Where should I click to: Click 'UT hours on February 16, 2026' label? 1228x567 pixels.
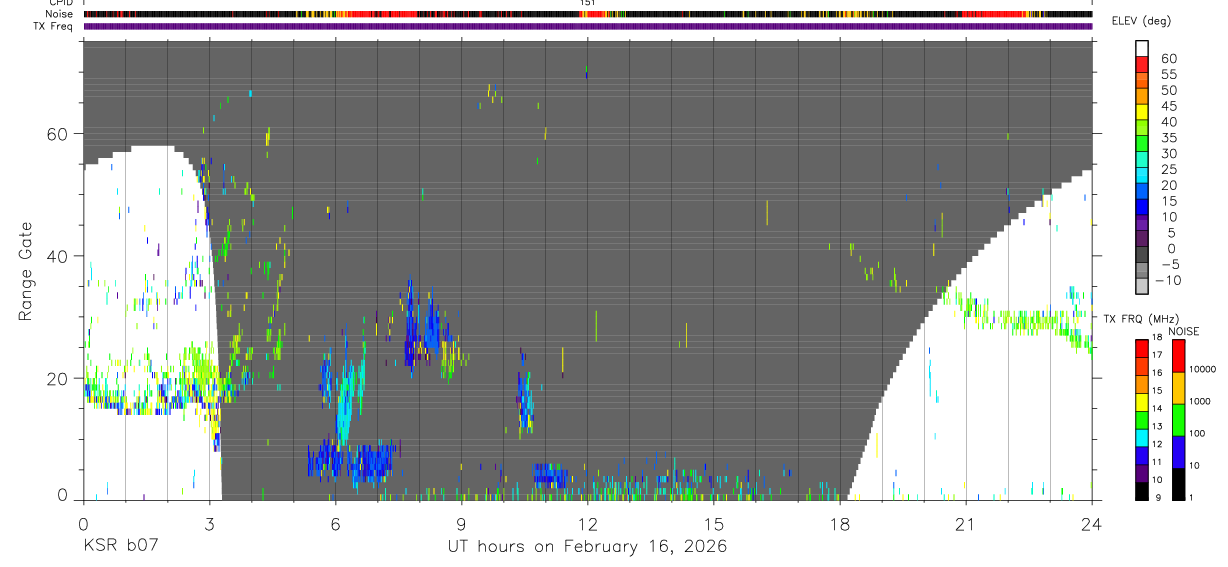coord(587,547)
